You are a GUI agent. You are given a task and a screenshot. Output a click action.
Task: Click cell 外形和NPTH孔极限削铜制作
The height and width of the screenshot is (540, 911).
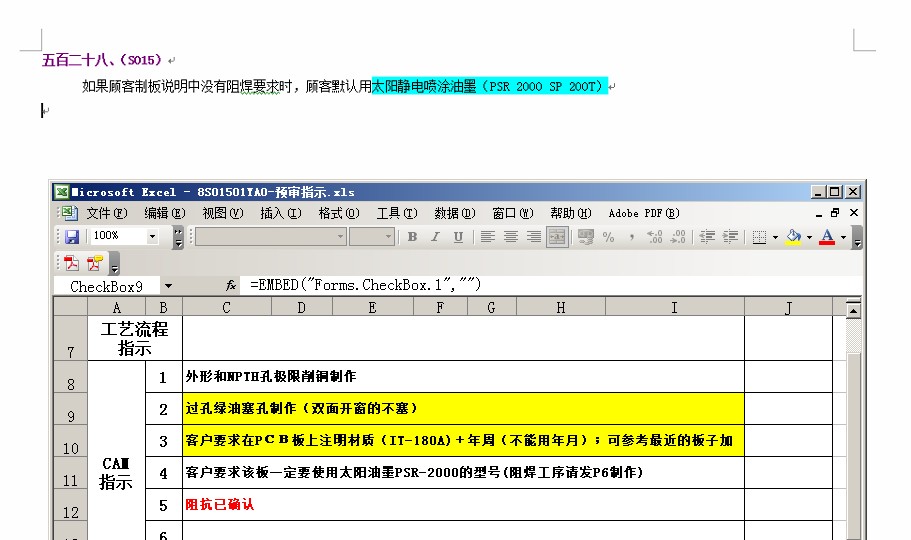click(x=463, y=377)
